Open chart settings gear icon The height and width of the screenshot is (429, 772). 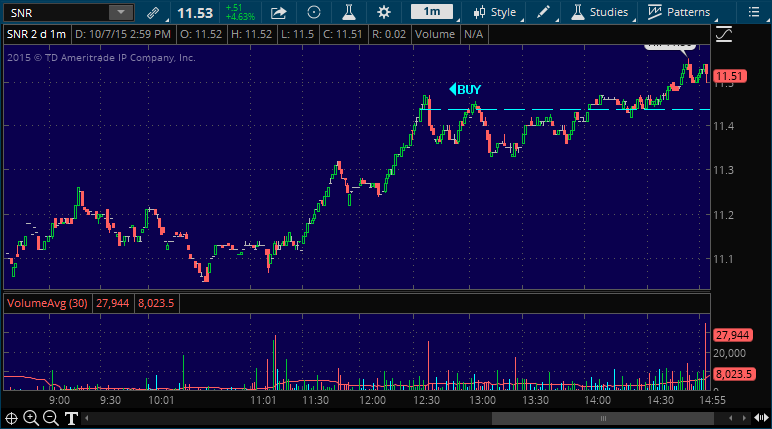384,13
